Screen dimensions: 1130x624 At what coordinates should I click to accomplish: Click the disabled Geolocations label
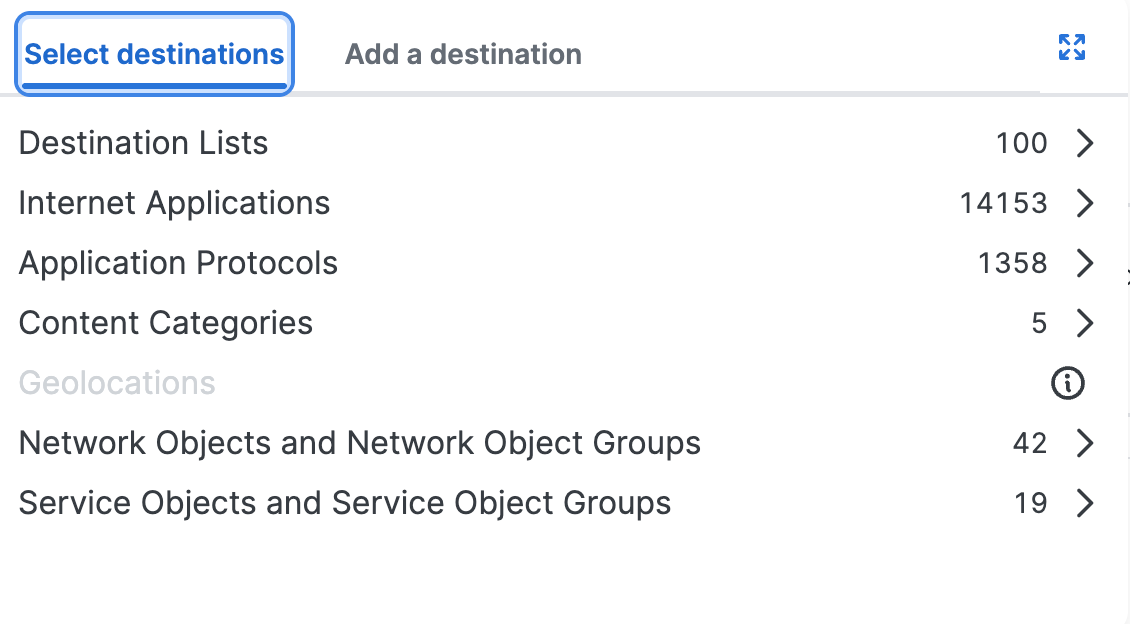pos(117,383)
